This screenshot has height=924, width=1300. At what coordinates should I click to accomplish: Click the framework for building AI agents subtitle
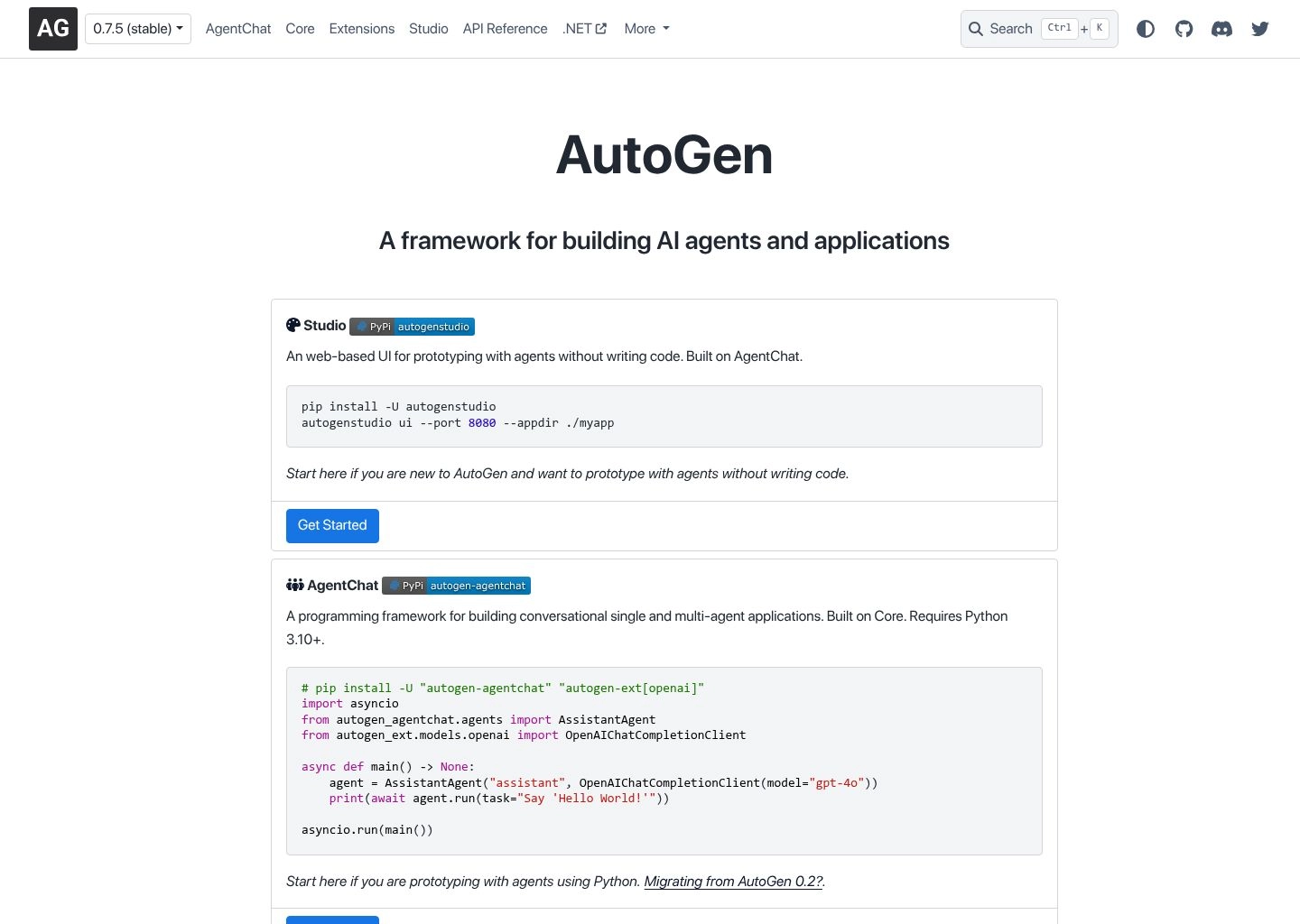pos(664,241)
